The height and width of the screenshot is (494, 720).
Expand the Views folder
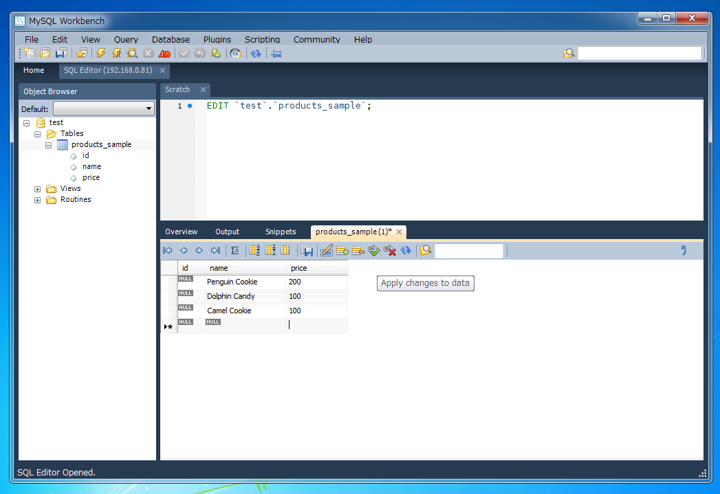point(38,189)
